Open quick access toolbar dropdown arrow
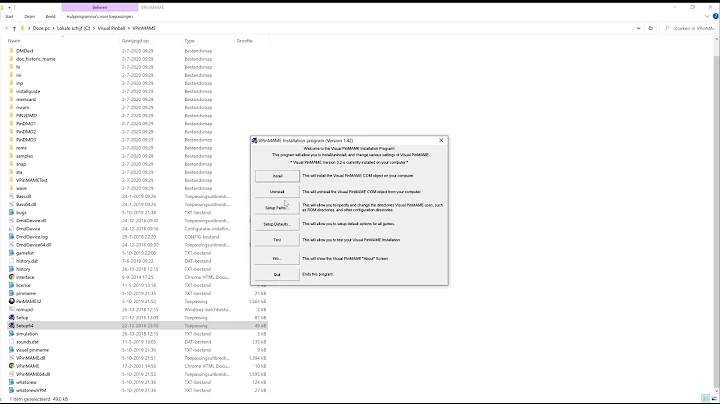This screenshot has width=720, height=404. click(x=9, y=7)
